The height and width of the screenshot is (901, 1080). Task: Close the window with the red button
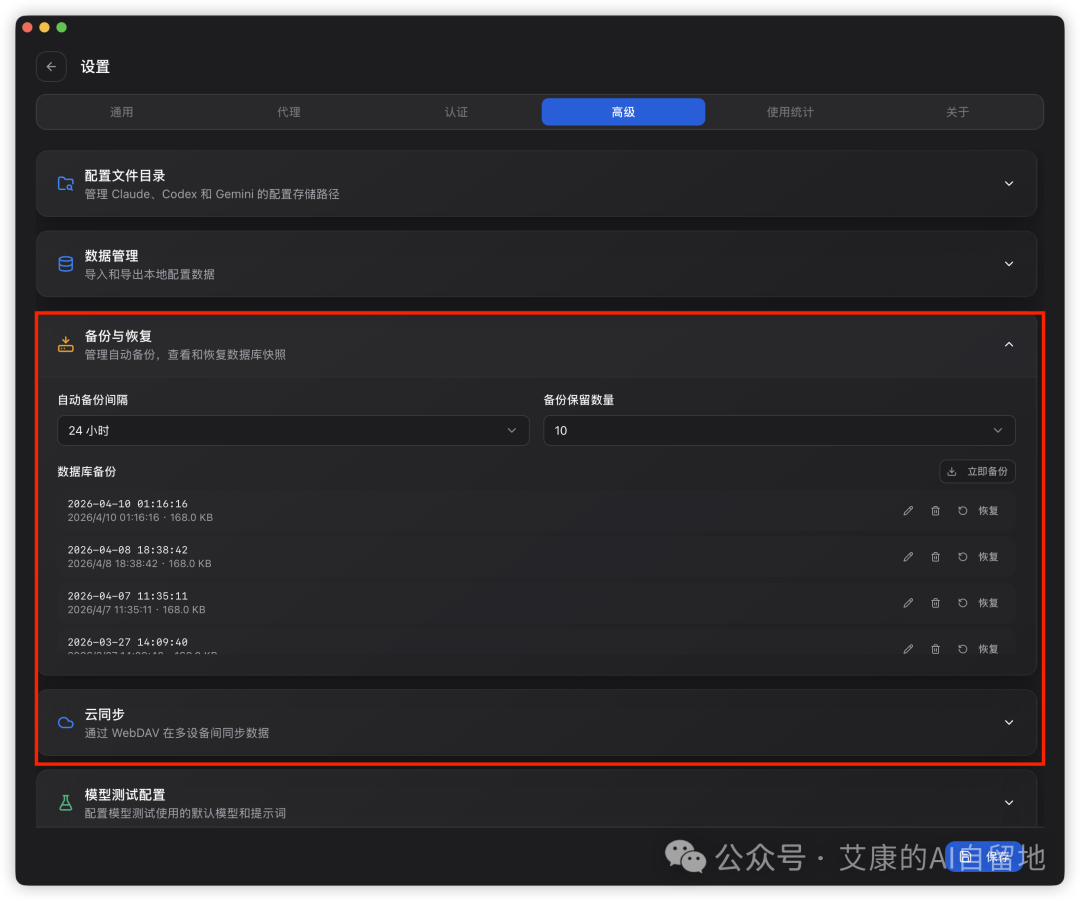pos(28,28)
